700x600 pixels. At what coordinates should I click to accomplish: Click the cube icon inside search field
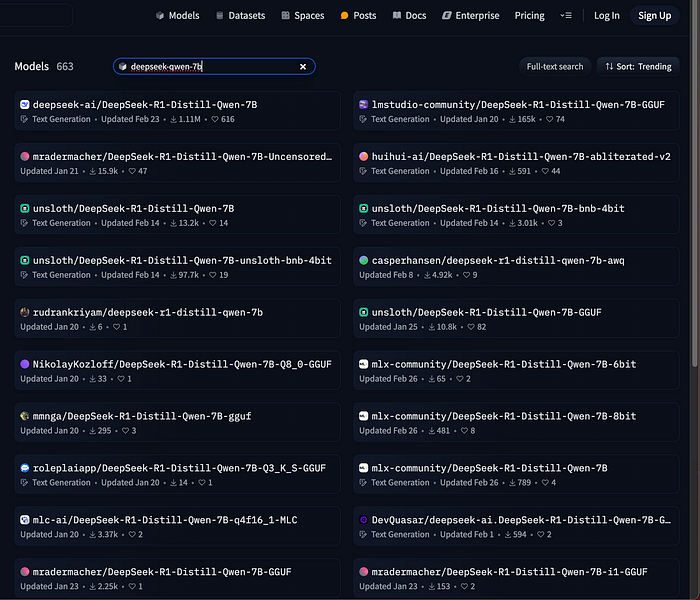tap(123, 67)
